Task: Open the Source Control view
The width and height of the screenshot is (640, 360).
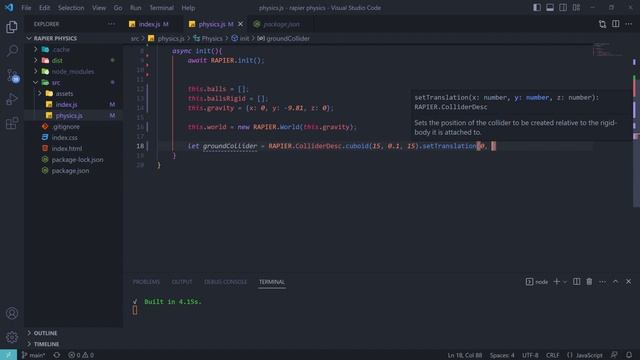Action: (12, 75)
